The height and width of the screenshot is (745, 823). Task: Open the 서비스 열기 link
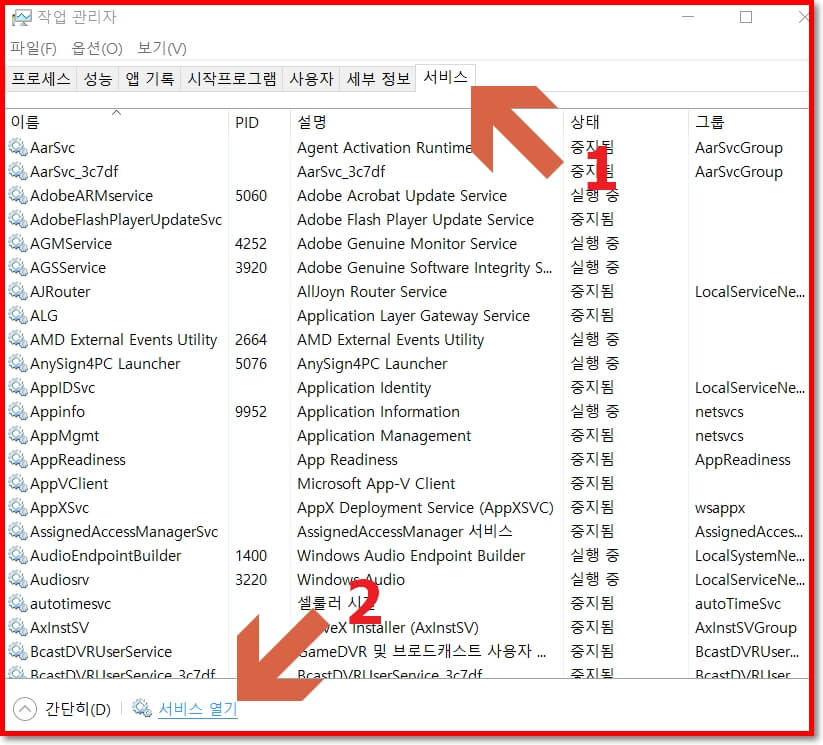[x=198, y=709]
